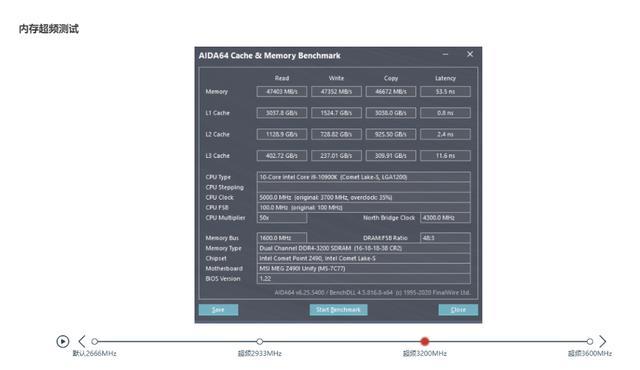This screenshot has height=370, width=640.
Task: Close the AIDA64 window with X
Action: coord(470,54)
